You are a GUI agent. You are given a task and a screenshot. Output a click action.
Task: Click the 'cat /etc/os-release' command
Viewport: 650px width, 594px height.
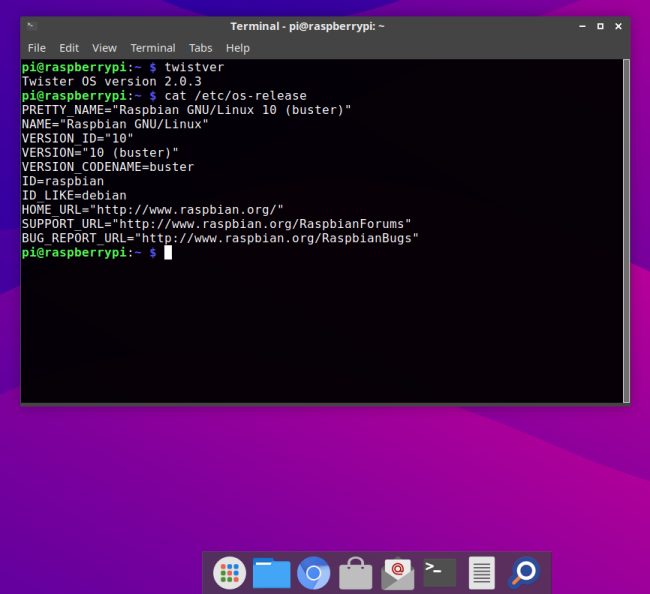tap(235, 96)
